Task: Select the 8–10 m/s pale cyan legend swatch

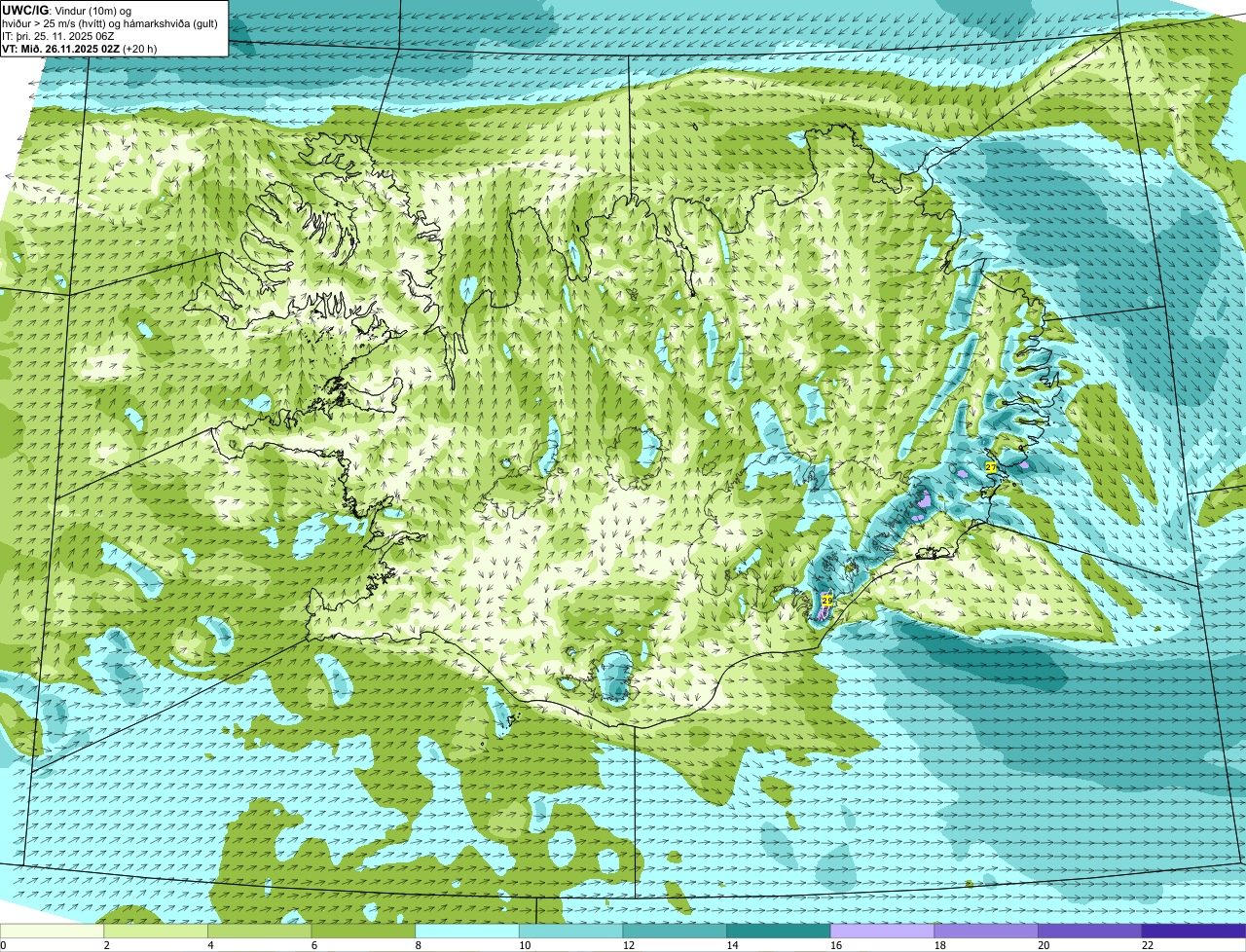Action: coord(467,932)
